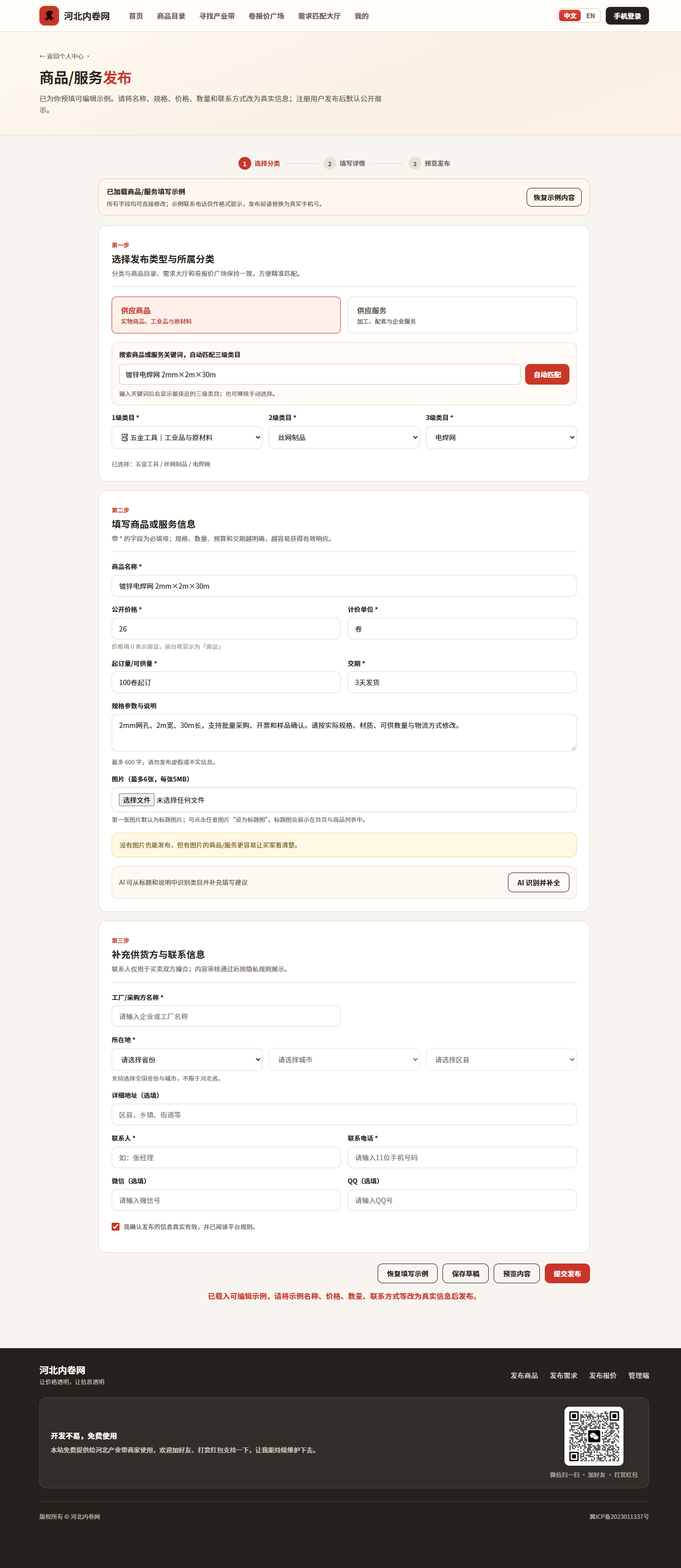Go back via 返回个人中心 arrow link
Image resolution: width=681 pixels, height=1568 pixels.
click(x=61, y=56)
